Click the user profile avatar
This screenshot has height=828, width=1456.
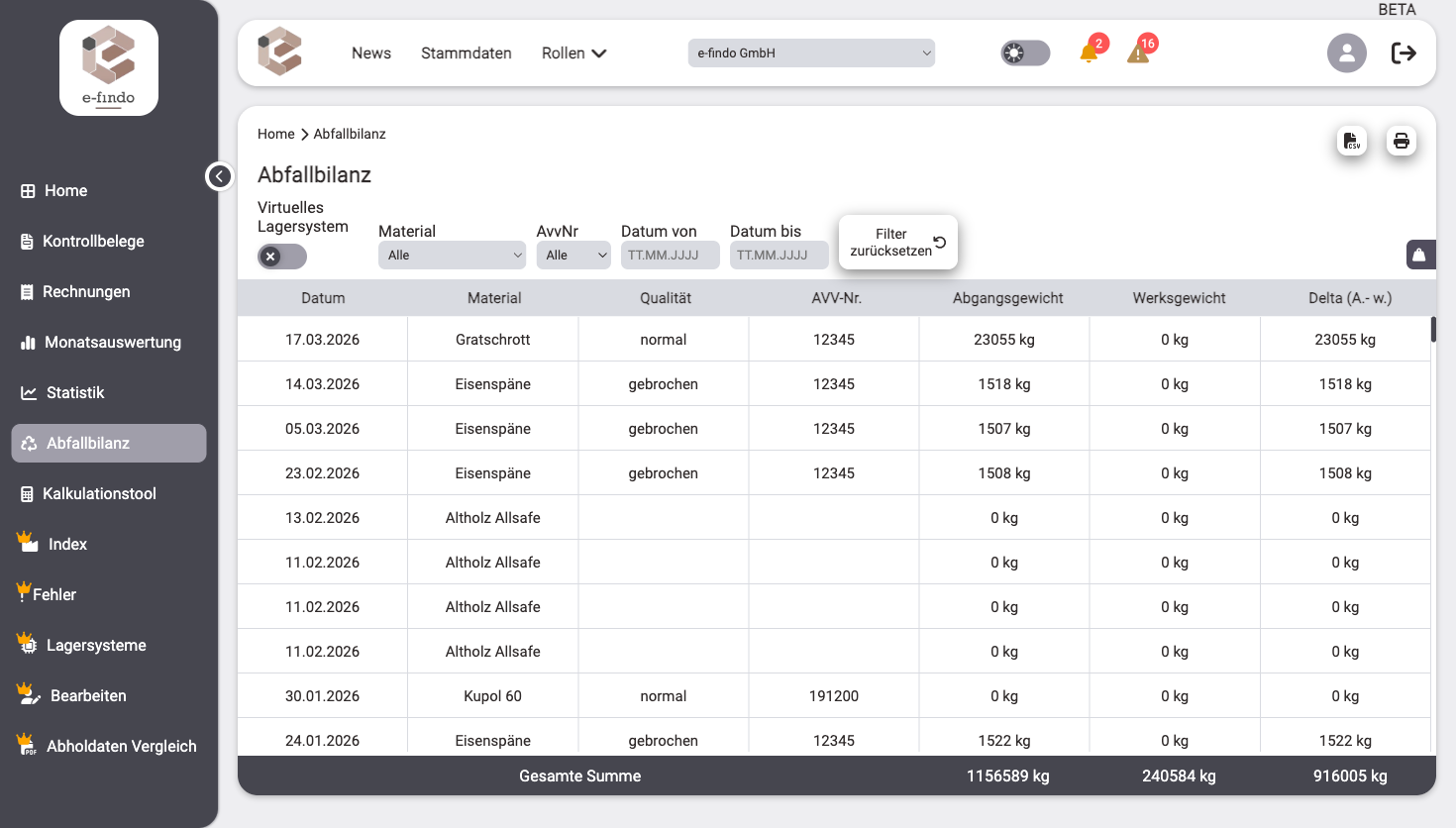coord(1346,53)
